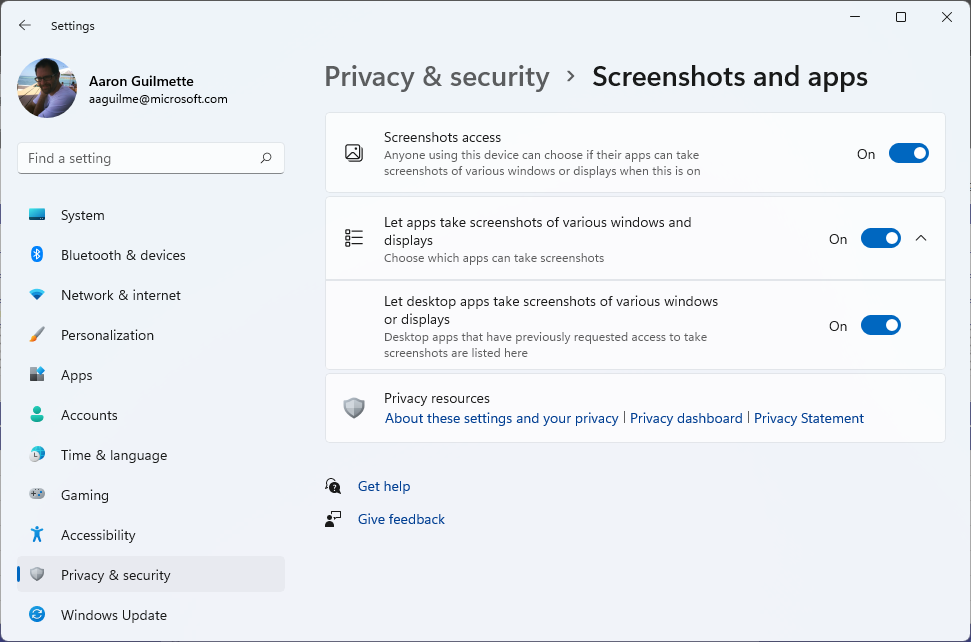Click the Bluetooth icon in sidebar
Image resolution: width=971 pixels, height=642 pixels.
click(x=37, y=255)
